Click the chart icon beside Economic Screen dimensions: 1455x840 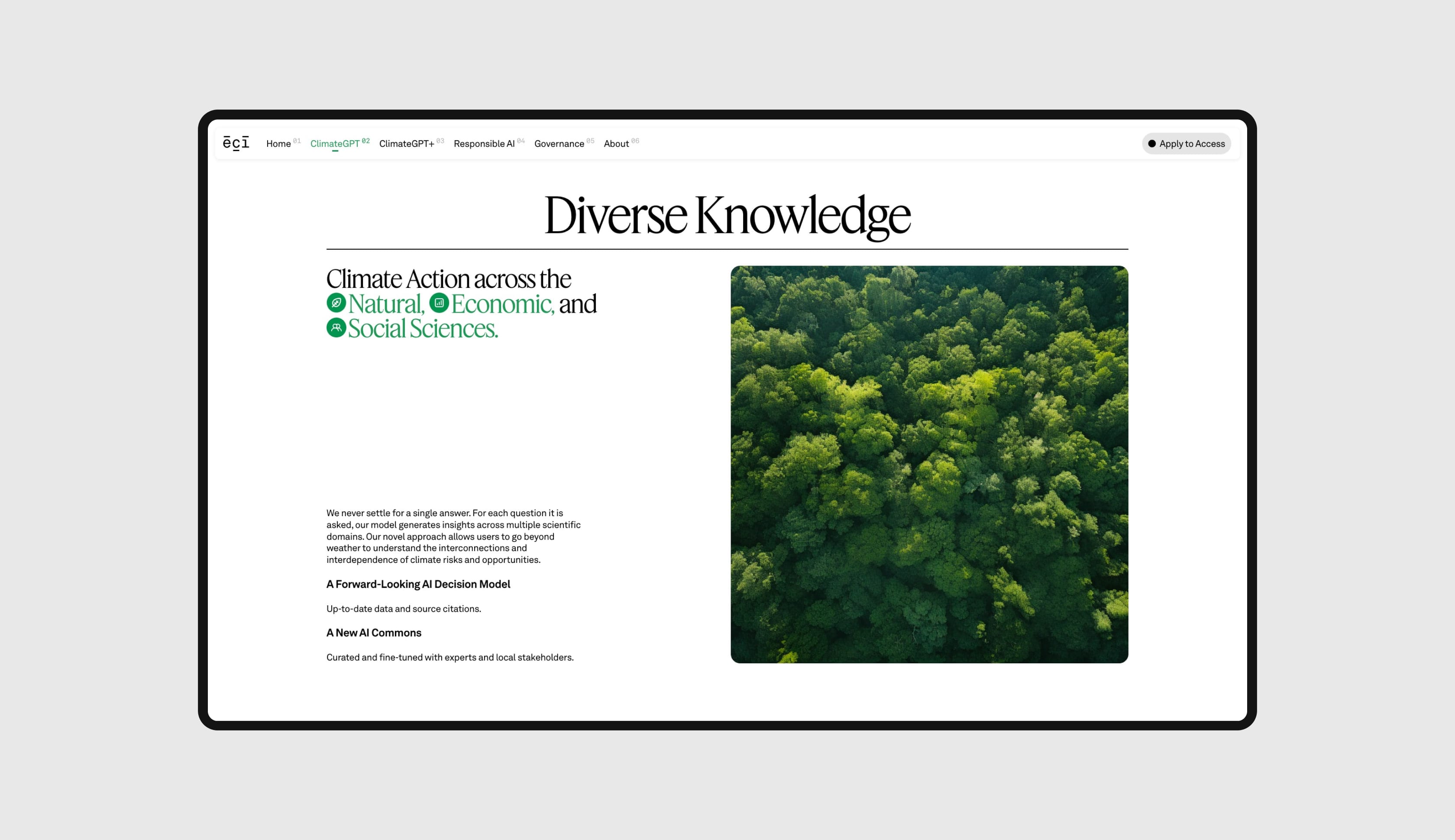tap(439, 303)
